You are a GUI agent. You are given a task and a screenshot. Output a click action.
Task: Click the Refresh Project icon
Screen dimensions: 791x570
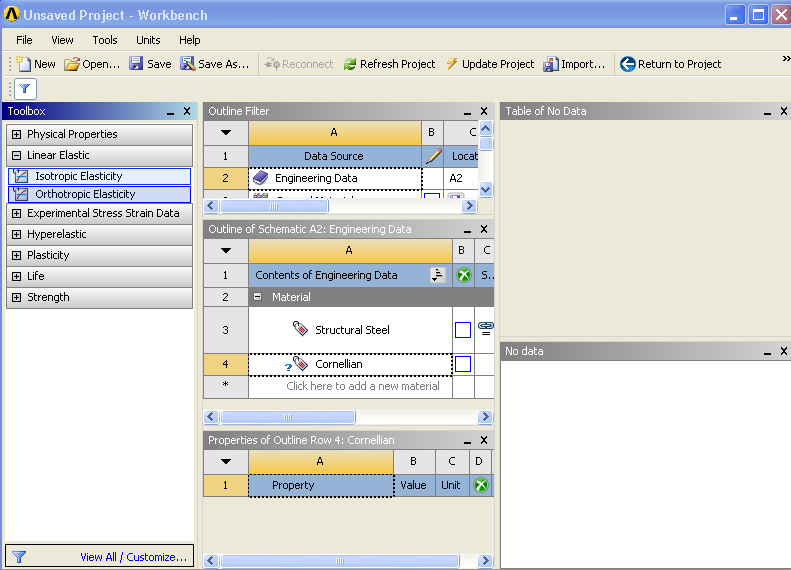point(350,64)
